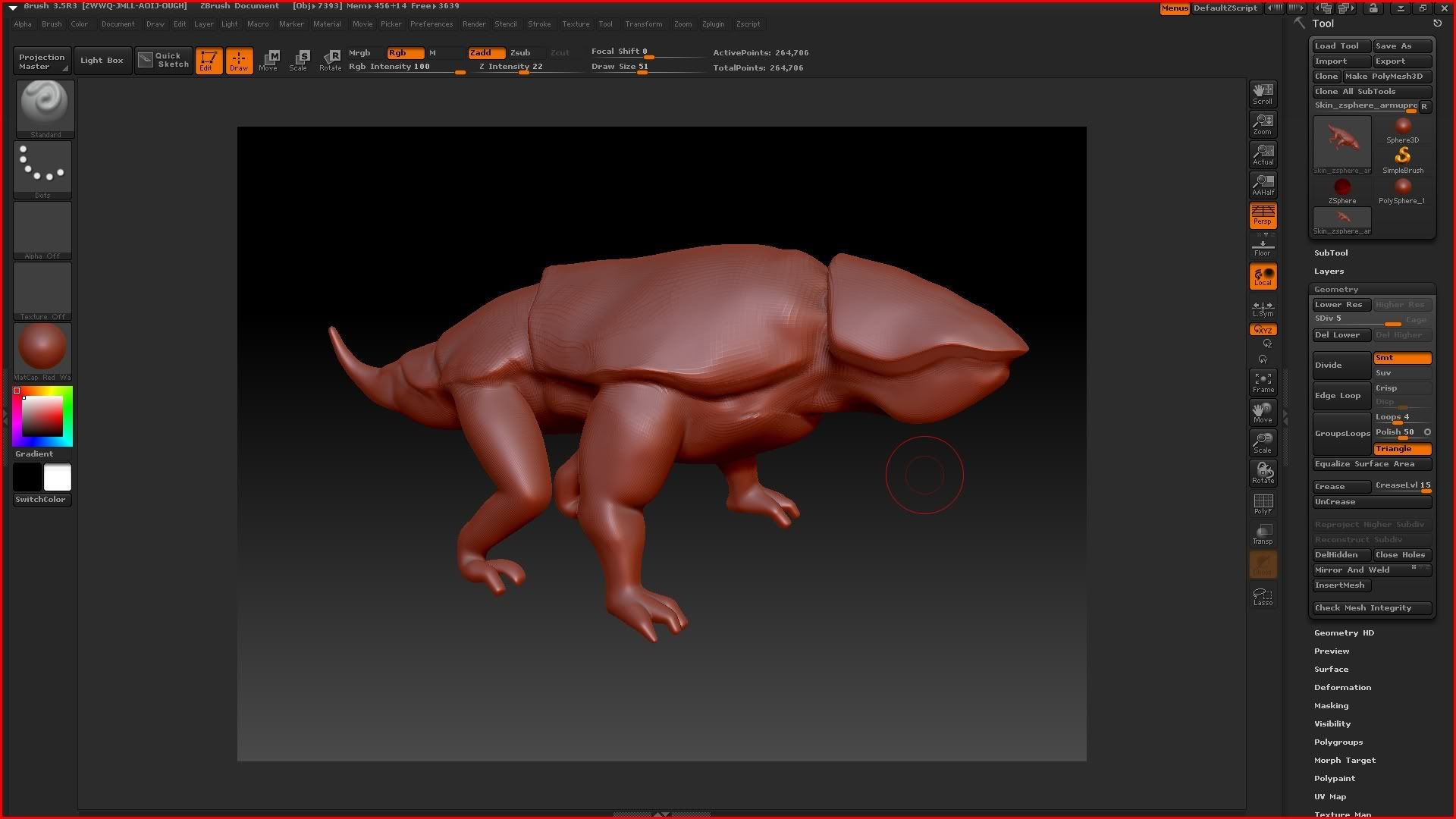Viewport: 1456px width, 819px height.
Task: Open the Zplugin menu
Action: 713,24
